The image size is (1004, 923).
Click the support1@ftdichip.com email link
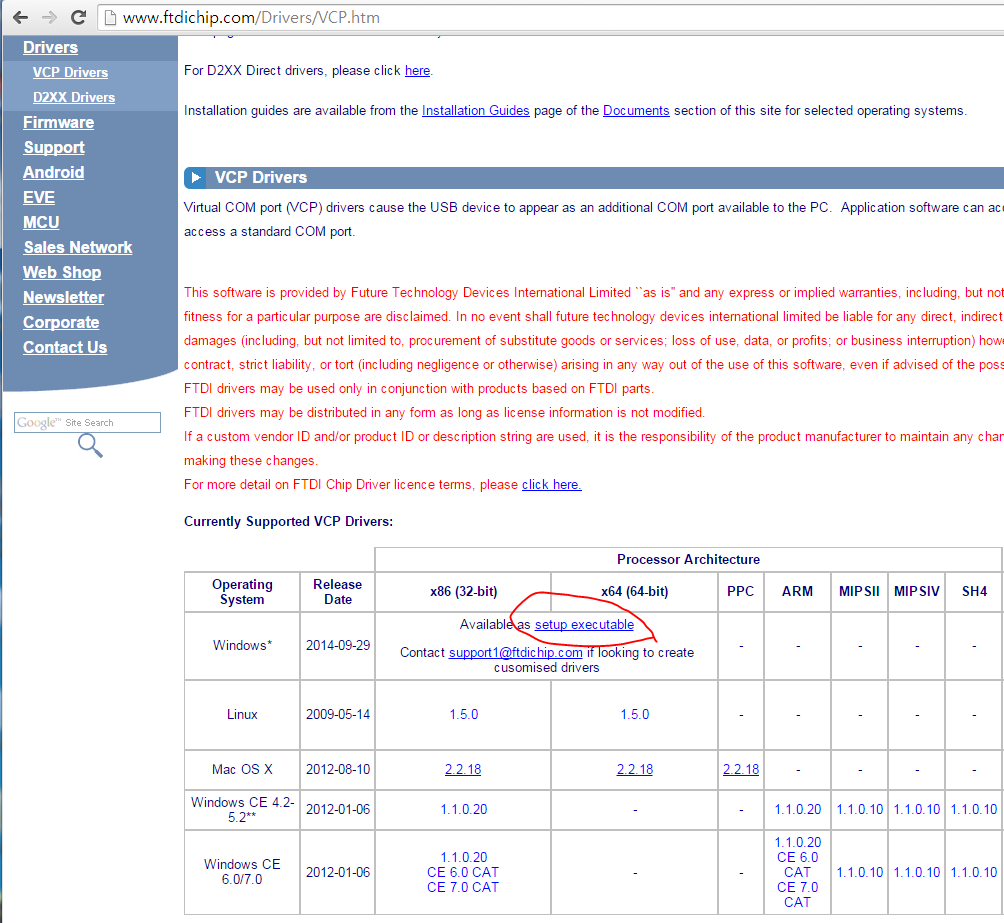tap(515, 652)
